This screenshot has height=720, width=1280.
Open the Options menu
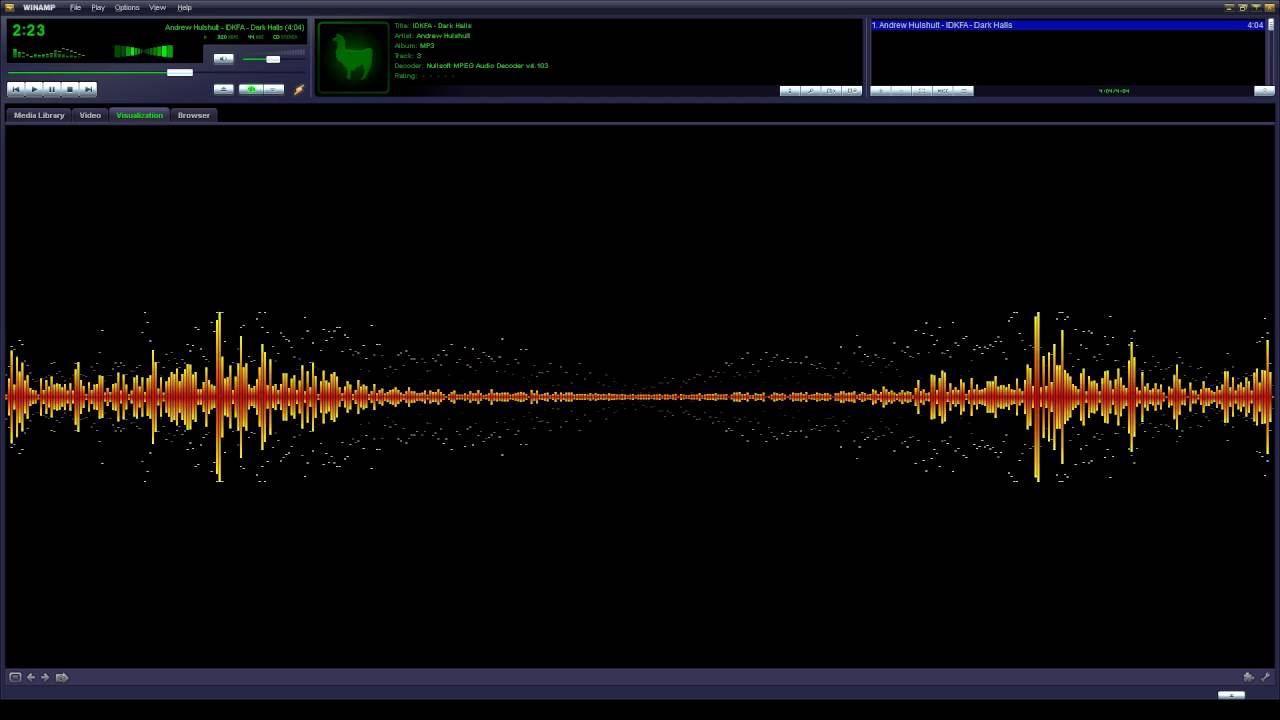coord(127,7)
